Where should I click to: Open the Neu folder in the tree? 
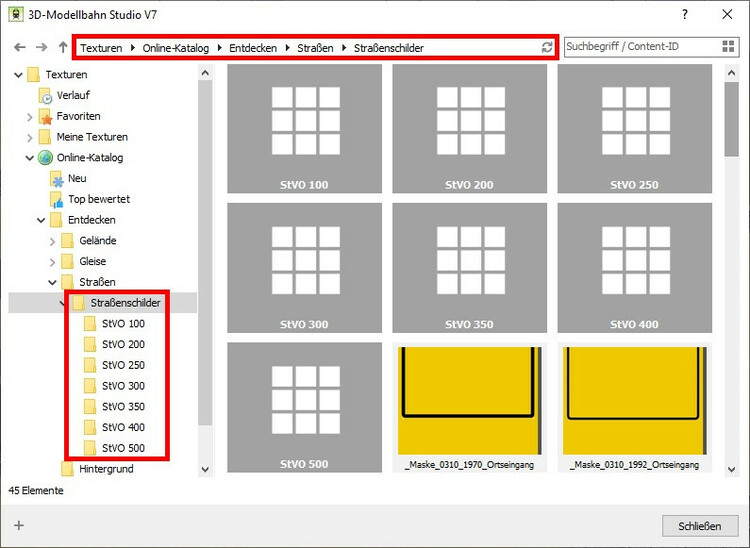[68, 178]
